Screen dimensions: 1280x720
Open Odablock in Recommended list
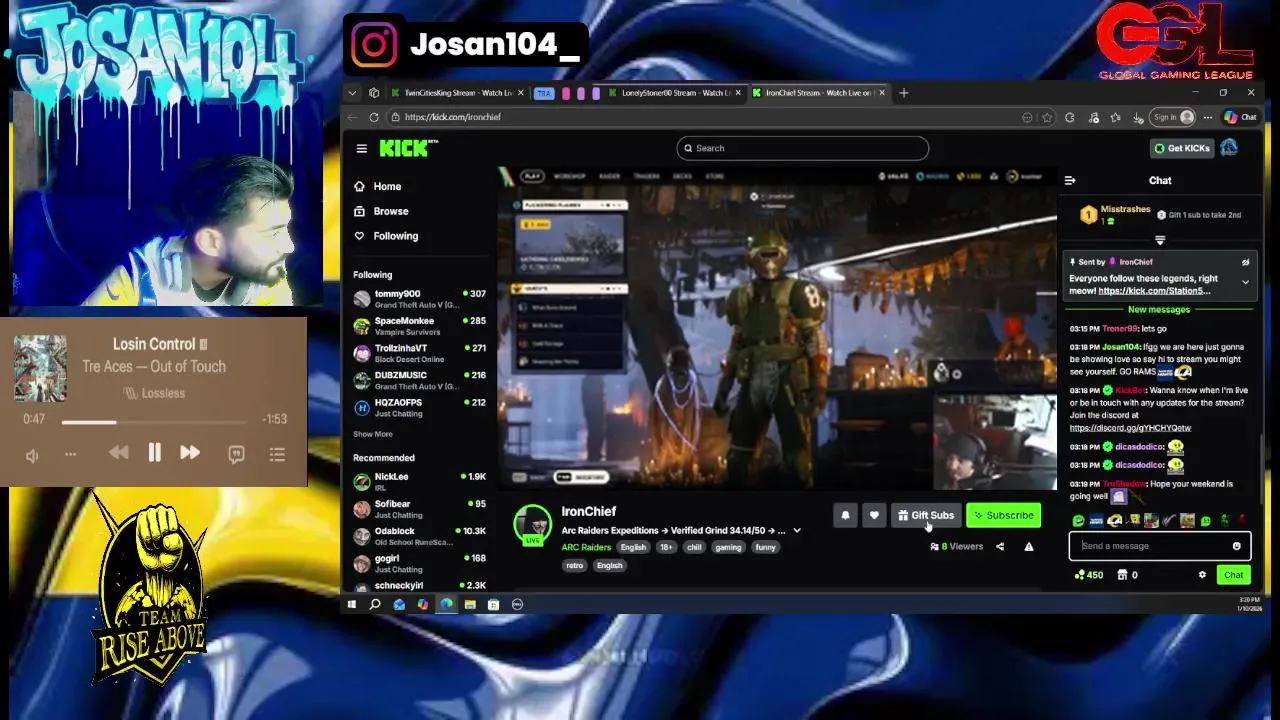[x=419, y=536]
